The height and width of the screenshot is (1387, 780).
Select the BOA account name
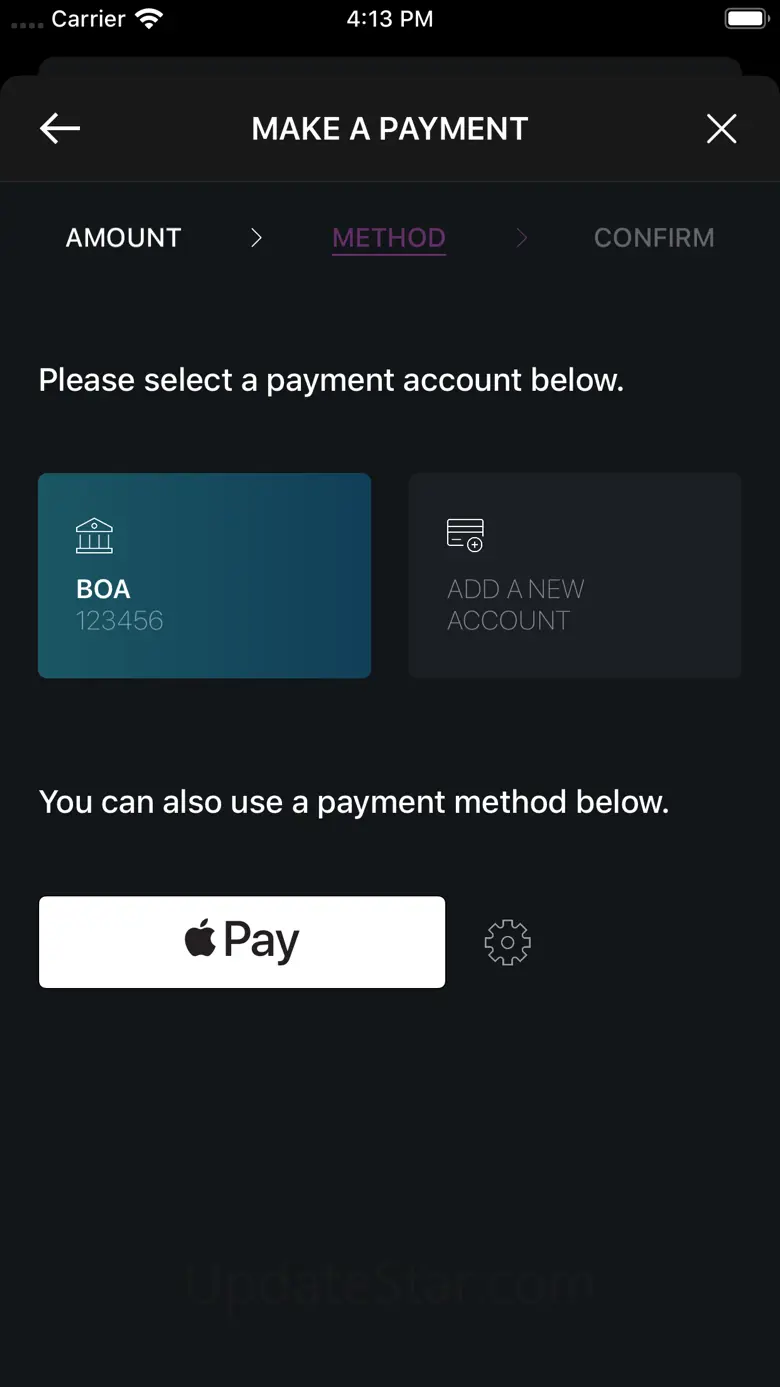pos(103,589)
